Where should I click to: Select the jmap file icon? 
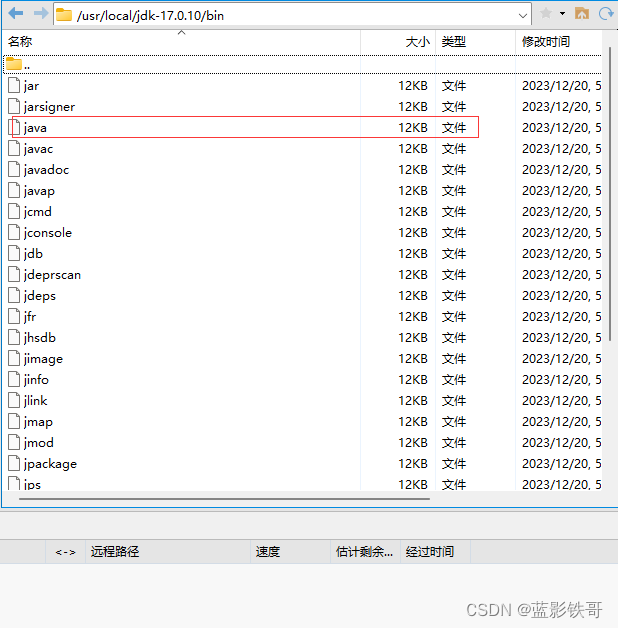point(14,421)
